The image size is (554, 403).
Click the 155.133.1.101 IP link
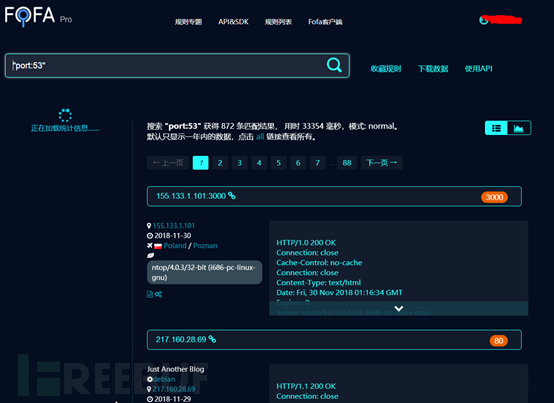[174, 225]
